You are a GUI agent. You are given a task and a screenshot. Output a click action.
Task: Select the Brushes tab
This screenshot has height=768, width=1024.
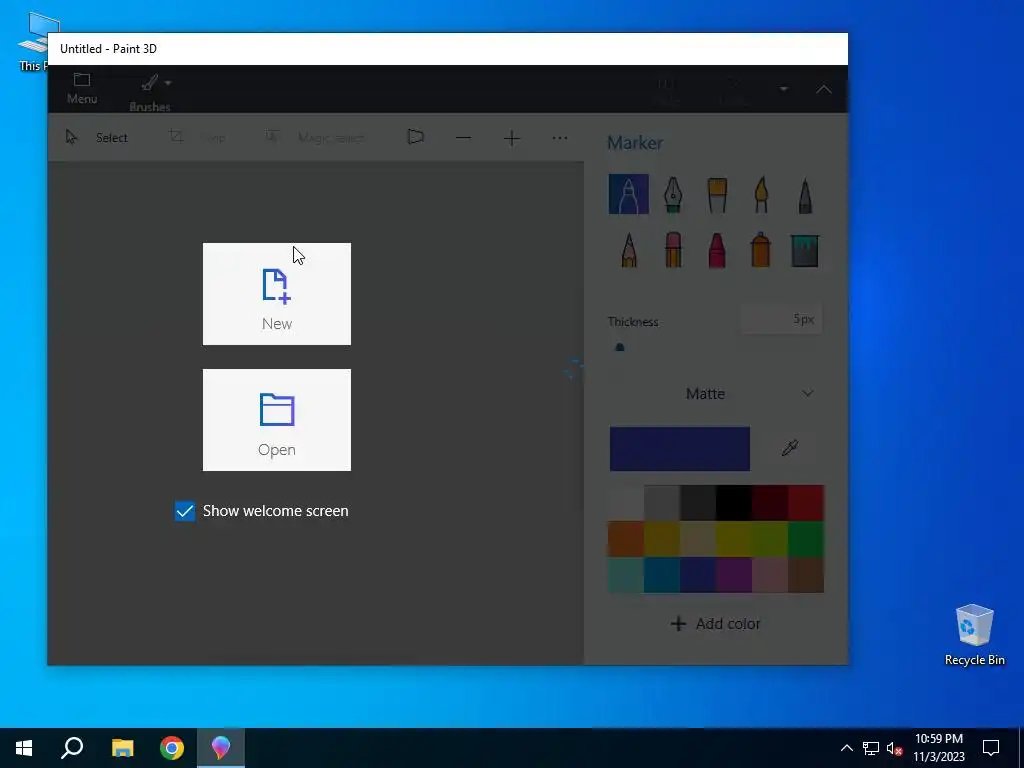[x=150, y=91]
